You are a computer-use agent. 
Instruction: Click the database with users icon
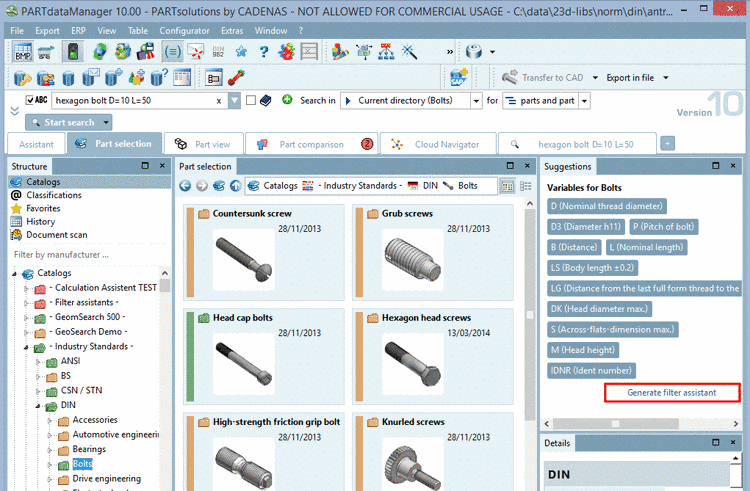click(x=45, y=77)
